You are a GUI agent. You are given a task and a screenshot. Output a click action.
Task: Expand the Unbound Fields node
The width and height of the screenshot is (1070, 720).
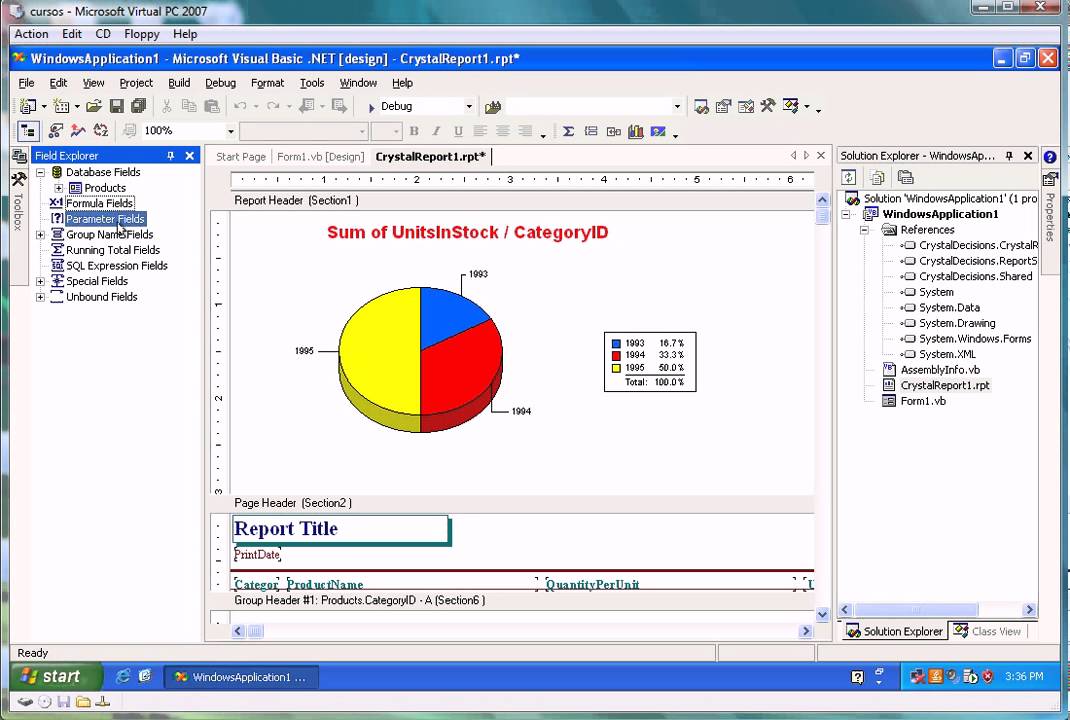[40, 297]
